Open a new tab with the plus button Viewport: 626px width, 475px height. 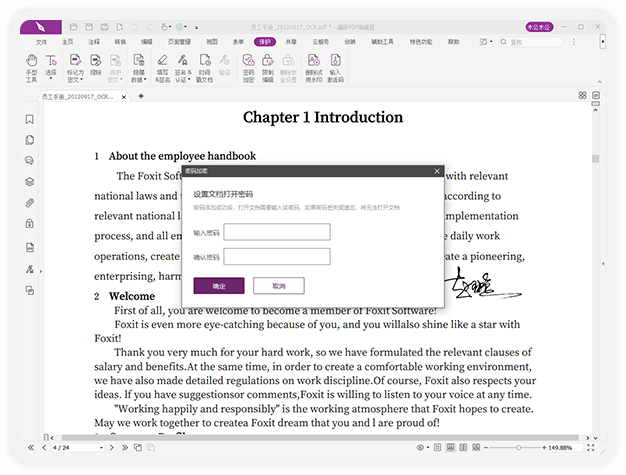141,96
